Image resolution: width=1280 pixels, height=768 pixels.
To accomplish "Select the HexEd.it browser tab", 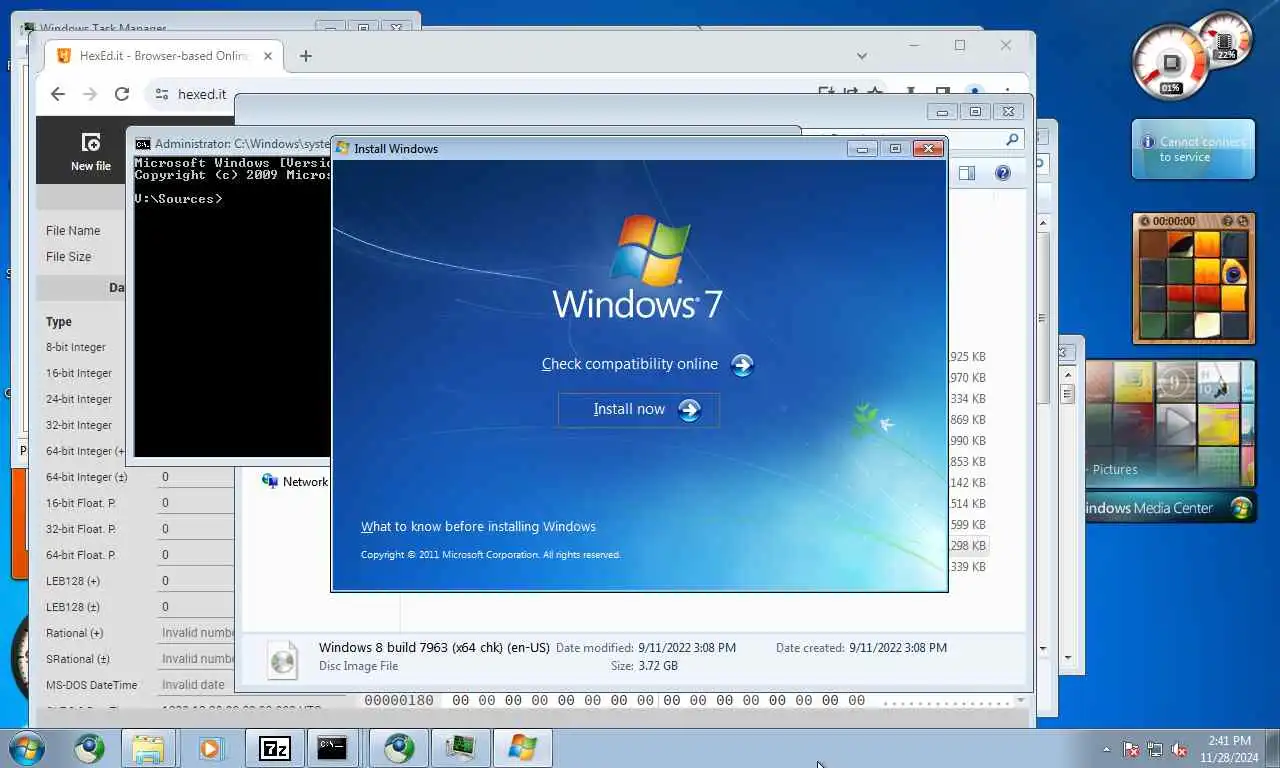I will [x=162, y=56].
